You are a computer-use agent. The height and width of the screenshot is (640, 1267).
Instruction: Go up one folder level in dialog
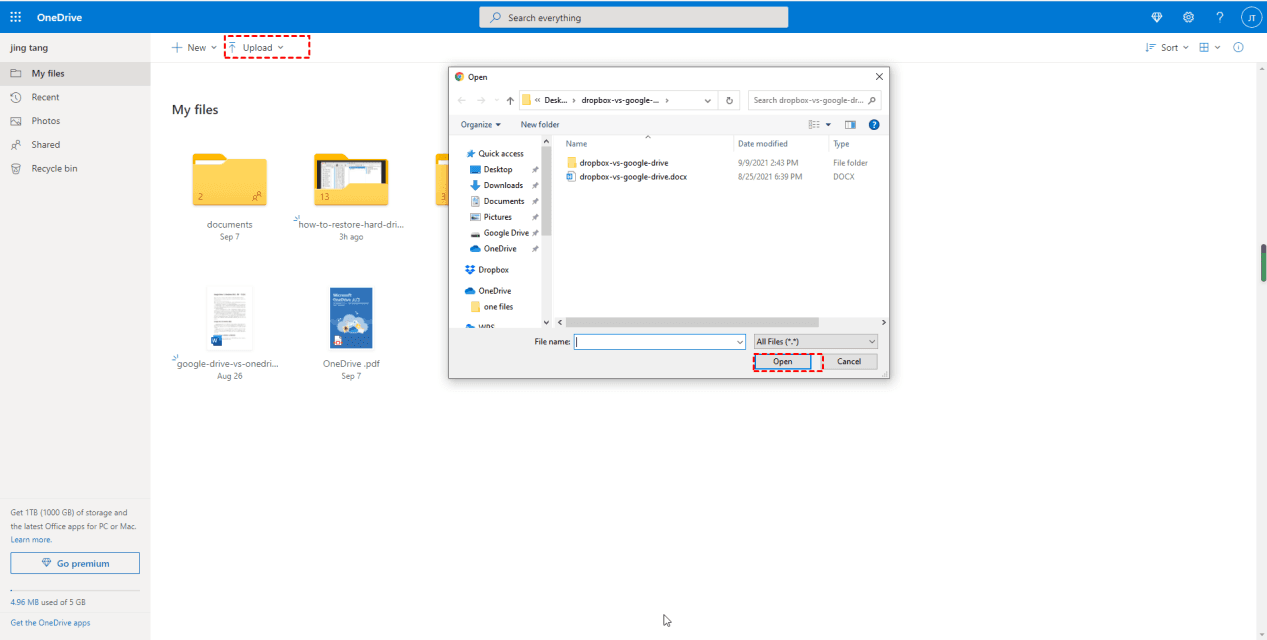click(510, 100)
